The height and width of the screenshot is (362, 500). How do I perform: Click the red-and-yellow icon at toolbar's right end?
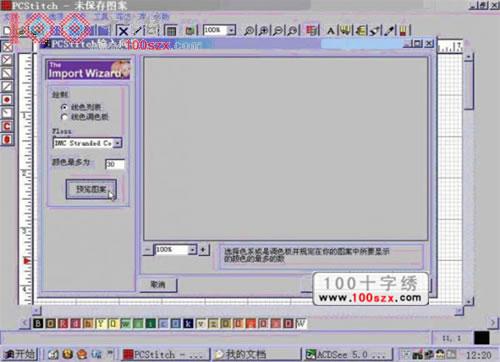403,31
